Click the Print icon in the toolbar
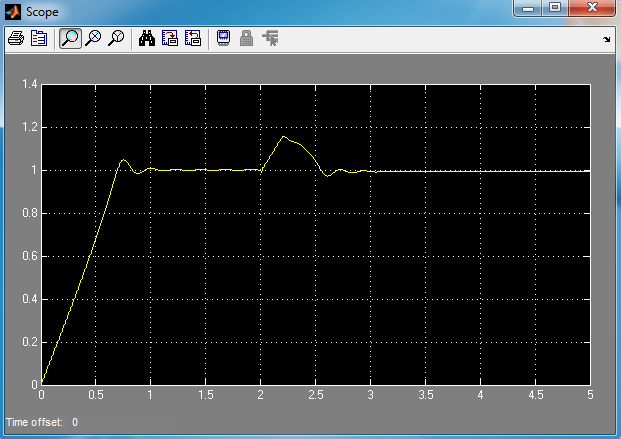 pos(16,39)
